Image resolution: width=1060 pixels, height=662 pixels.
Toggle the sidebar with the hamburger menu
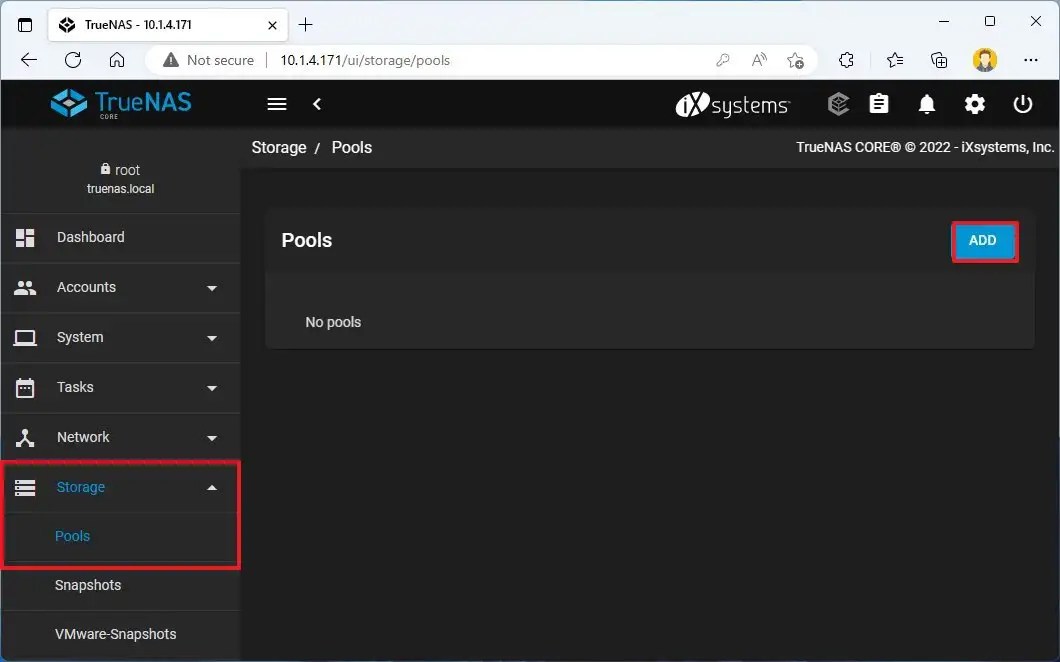coord(276,104)
